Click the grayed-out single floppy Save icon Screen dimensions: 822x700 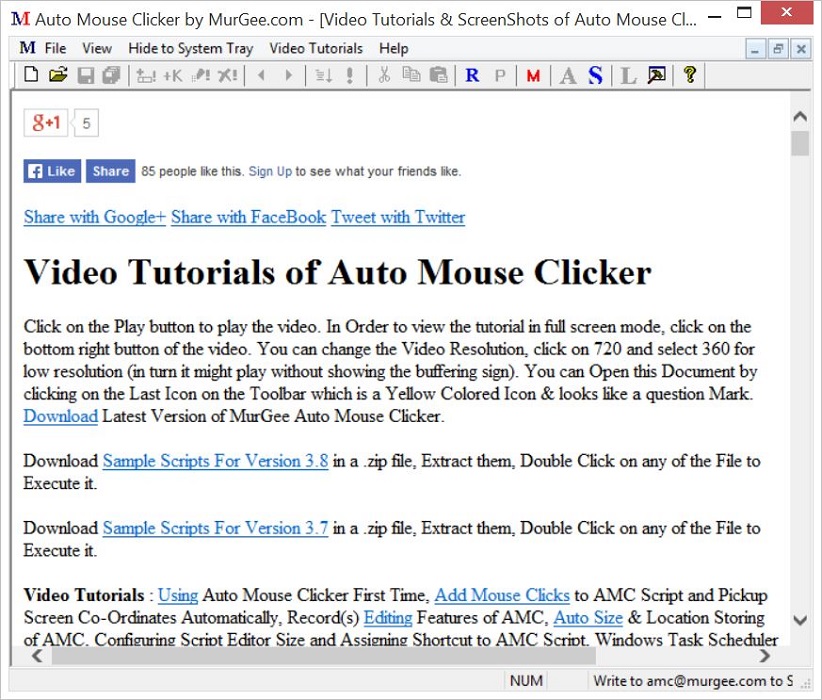(x=86, y=76)
